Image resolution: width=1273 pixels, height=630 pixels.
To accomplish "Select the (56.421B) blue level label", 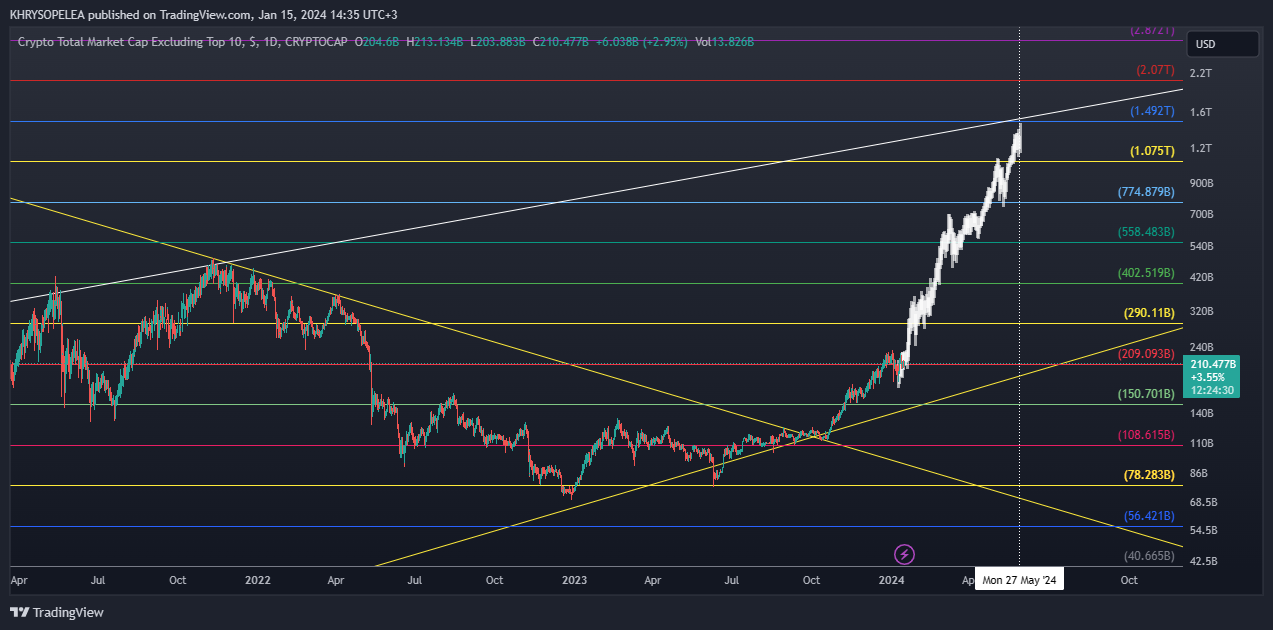I will pos(1149,516).
